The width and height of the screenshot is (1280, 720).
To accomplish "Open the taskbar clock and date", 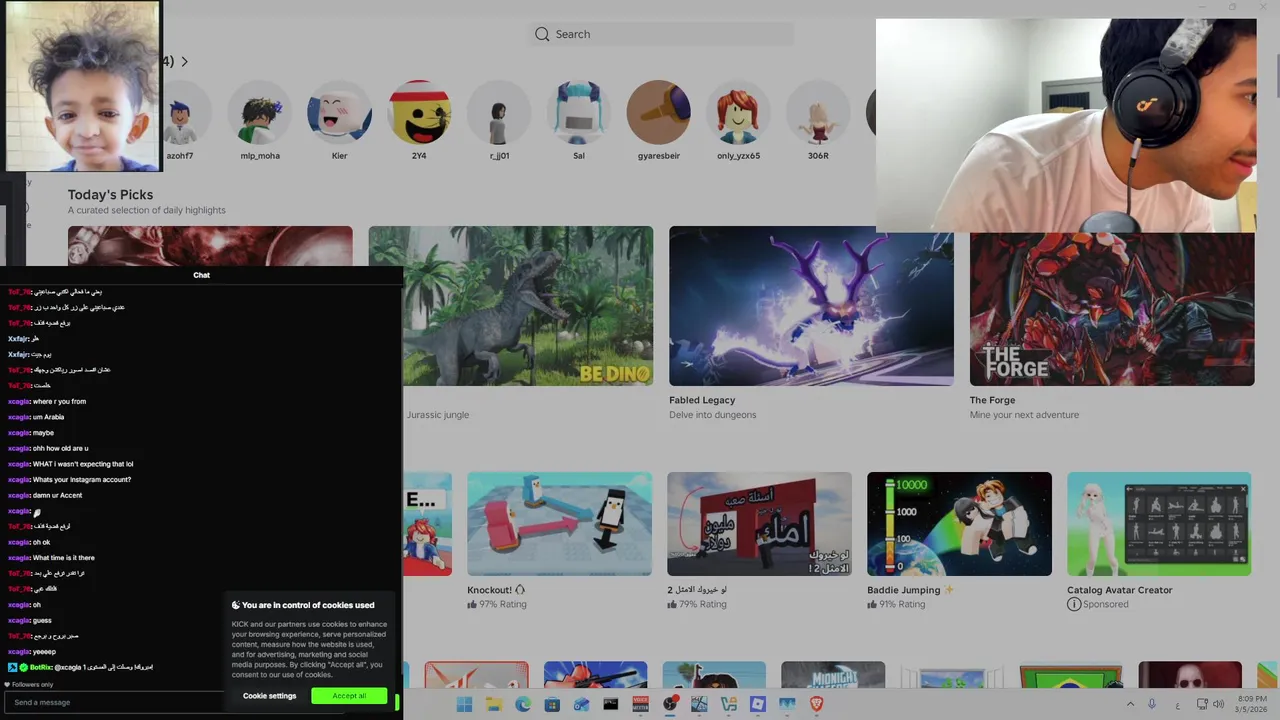I will [x=1252, y=704].
